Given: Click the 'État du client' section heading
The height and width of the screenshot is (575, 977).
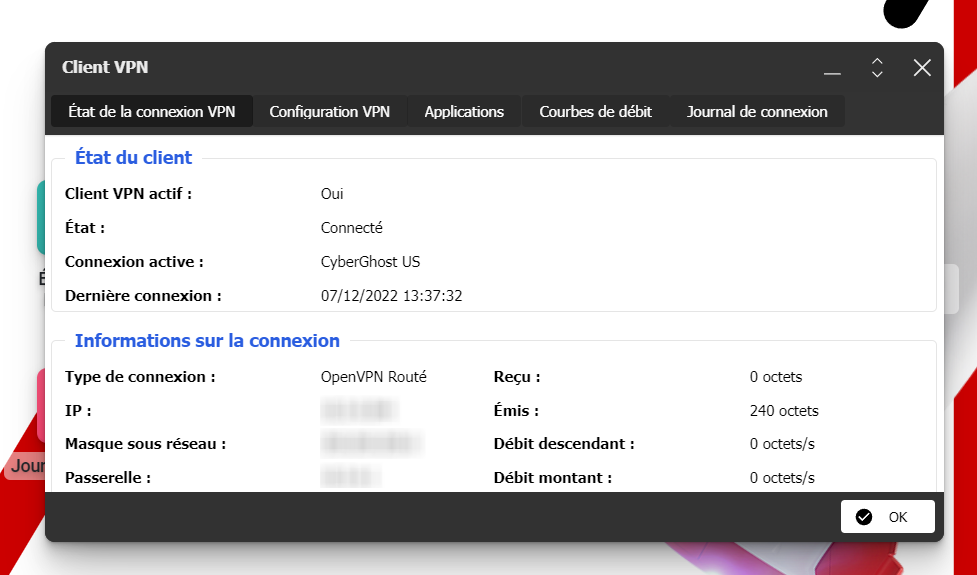Looking at the screenshot, I should coord(133,158).
